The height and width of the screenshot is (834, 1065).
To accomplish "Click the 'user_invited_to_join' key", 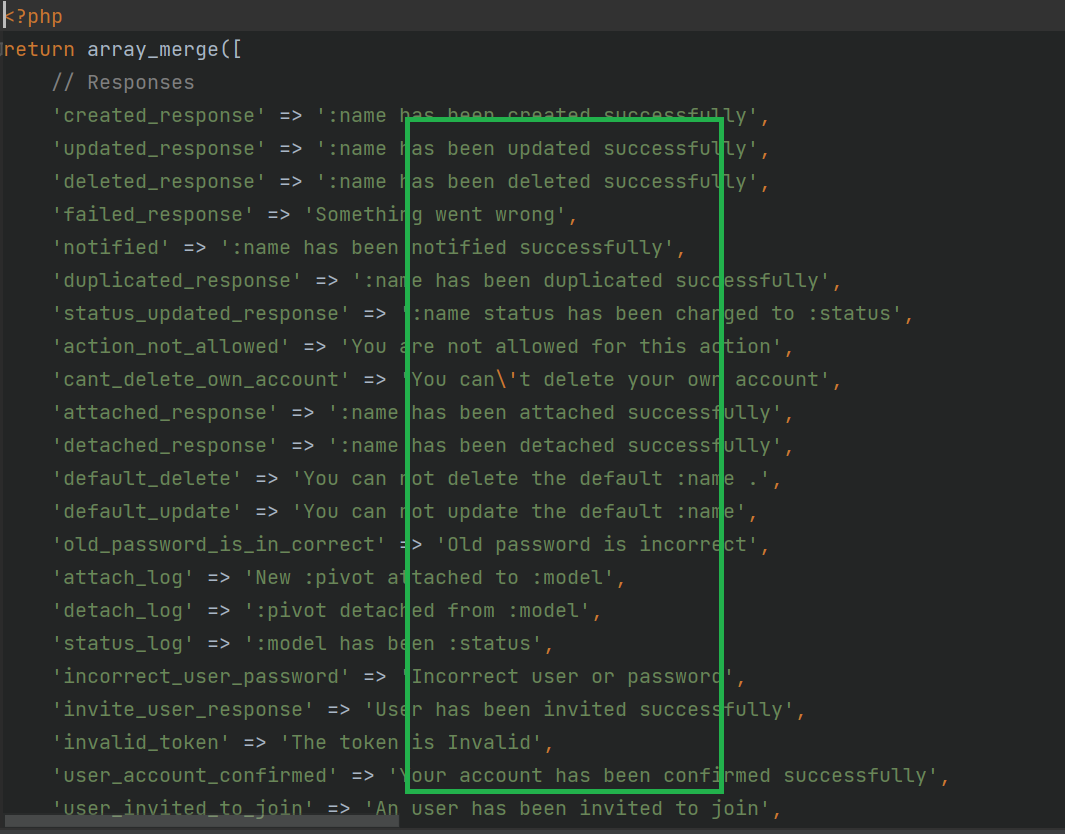I will pyautogui.click(x=183, y=809).
